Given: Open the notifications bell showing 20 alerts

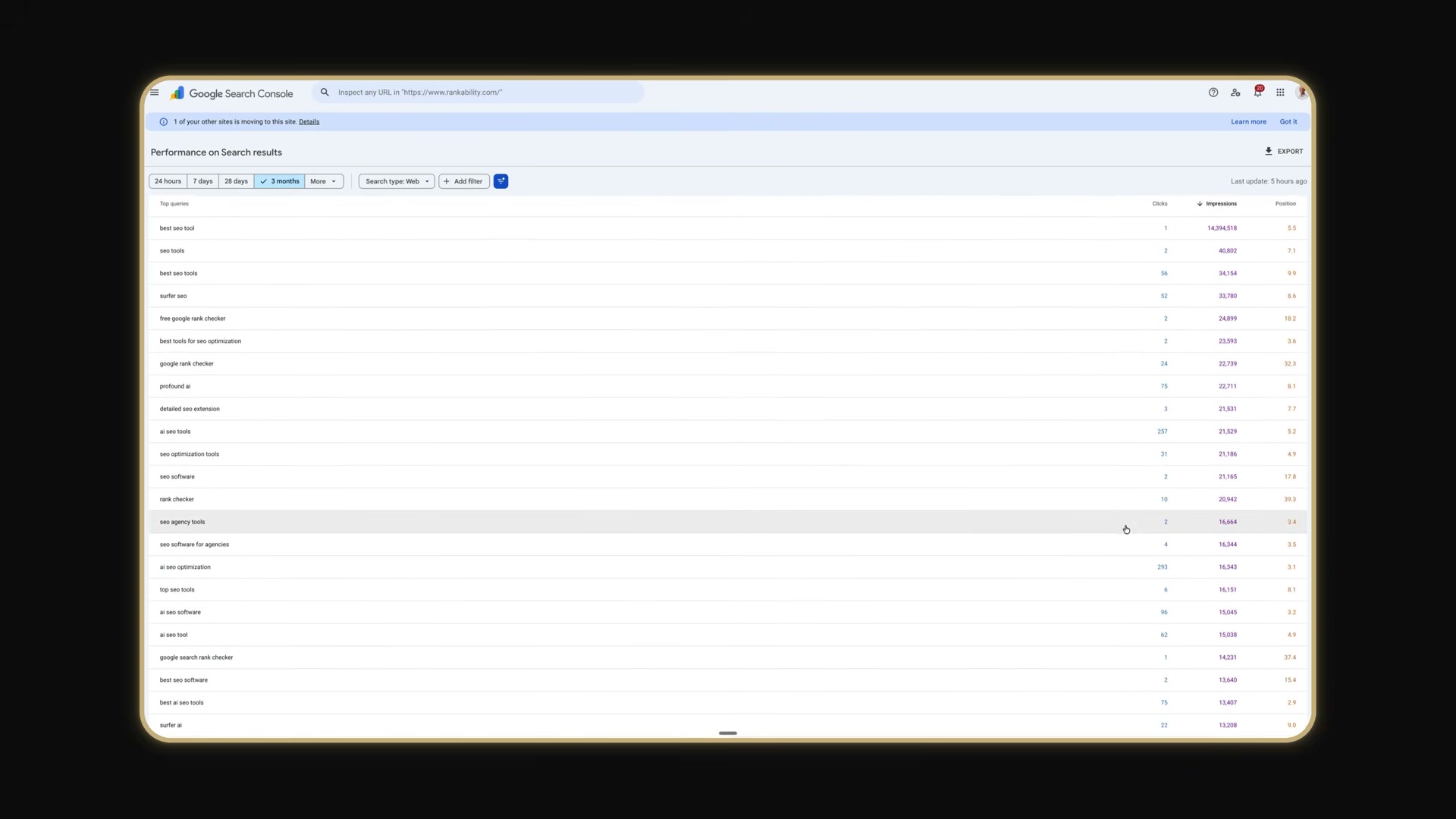Looking at the screenshot, I should (1257, 92).
